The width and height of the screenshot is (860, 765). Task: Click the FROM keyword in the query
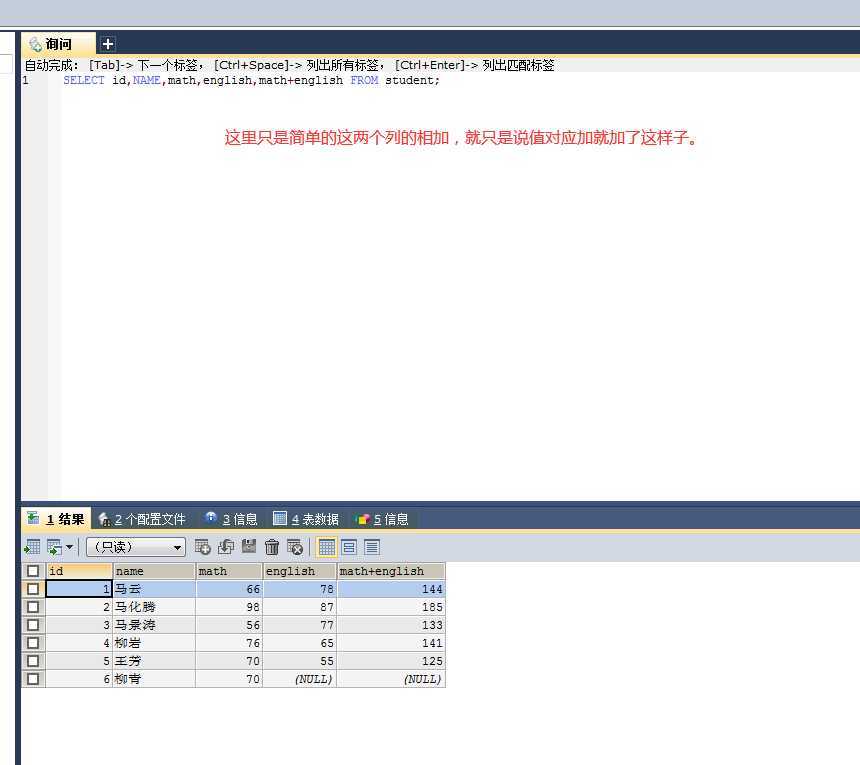[364, 80]
